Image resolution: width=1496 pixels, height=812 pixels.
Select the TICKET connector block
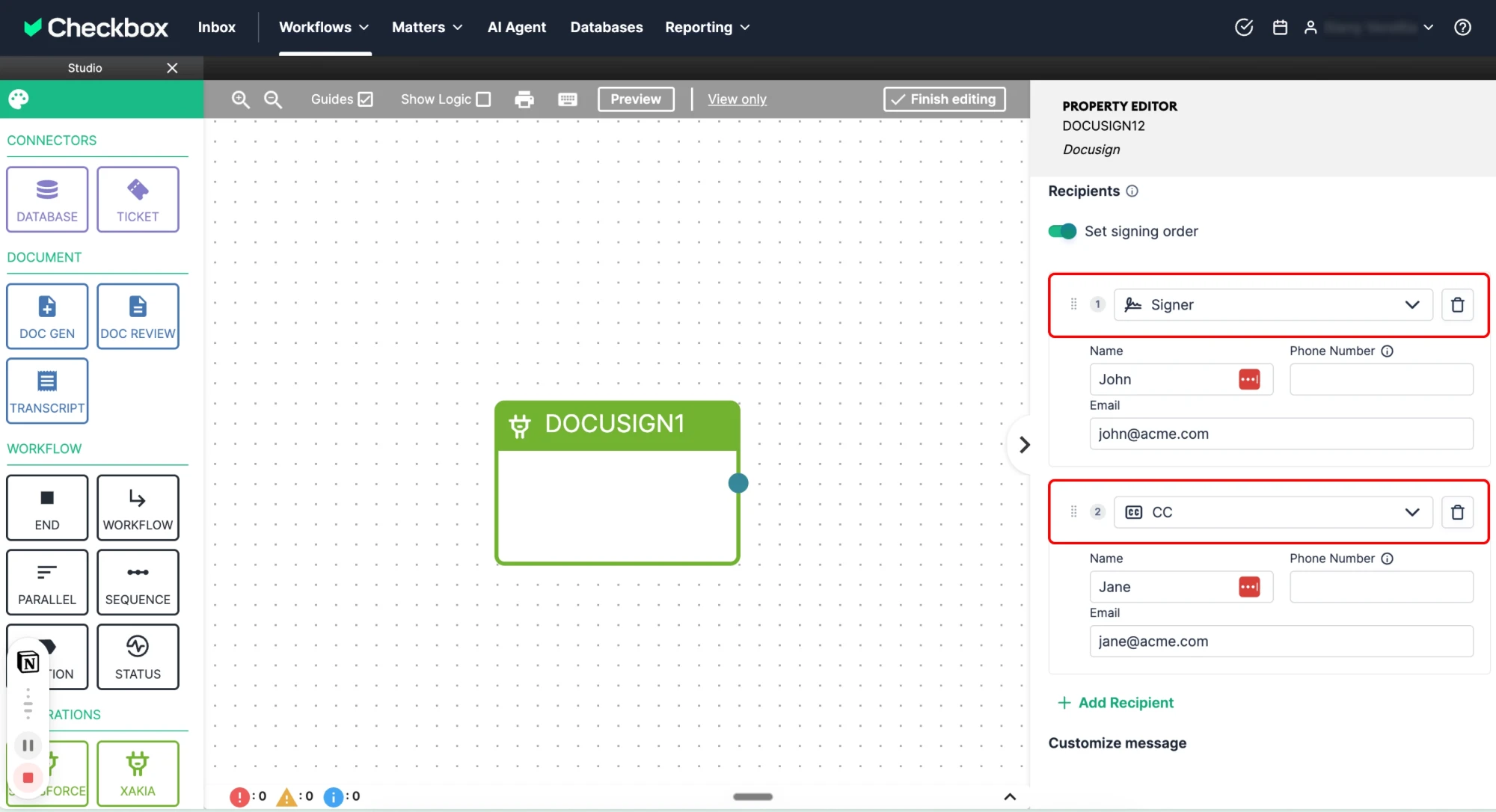(x=138, y=199)
